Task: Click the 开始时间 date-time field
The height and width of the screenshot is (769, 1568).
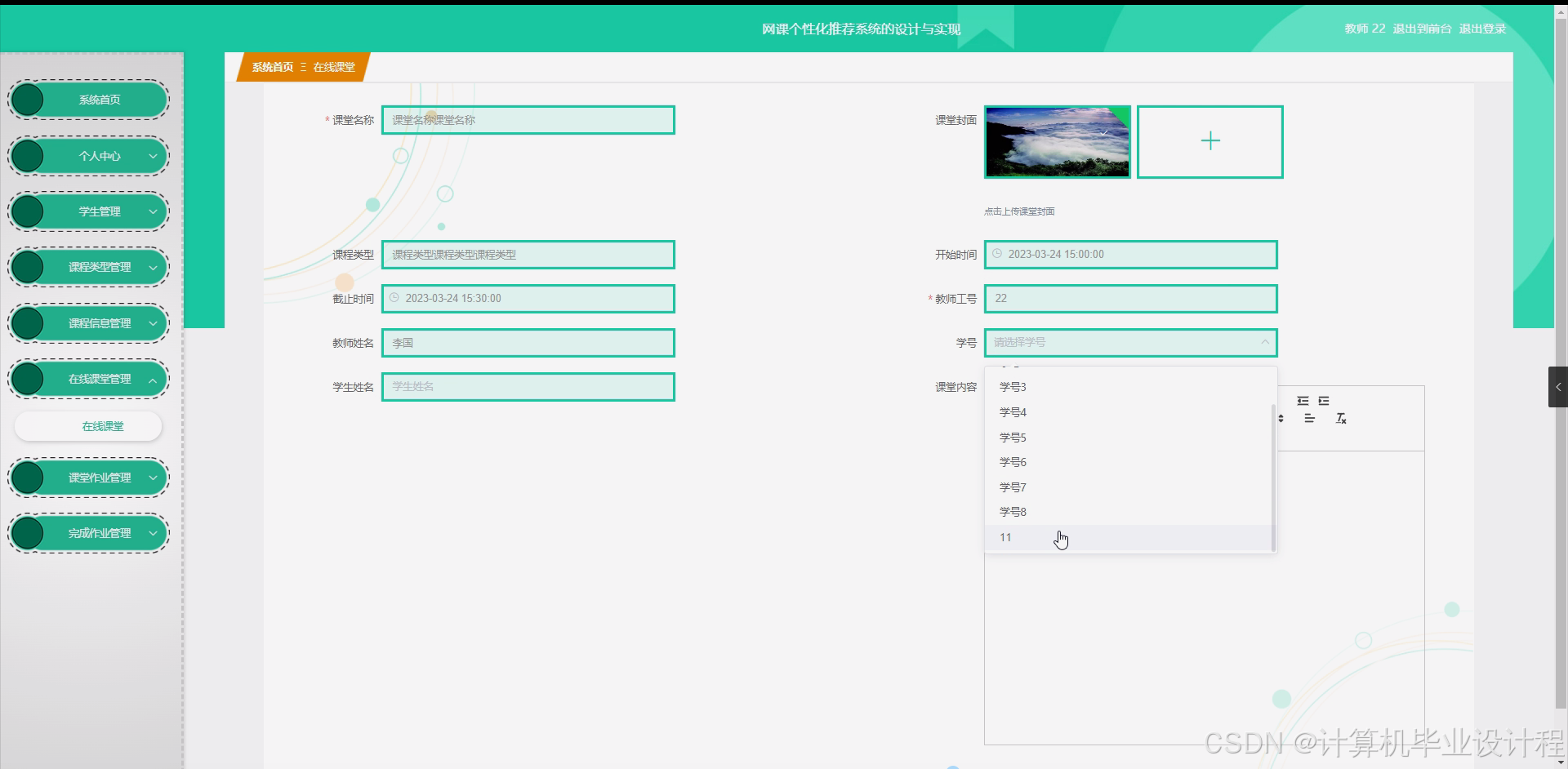Action: pos(1130,255)
